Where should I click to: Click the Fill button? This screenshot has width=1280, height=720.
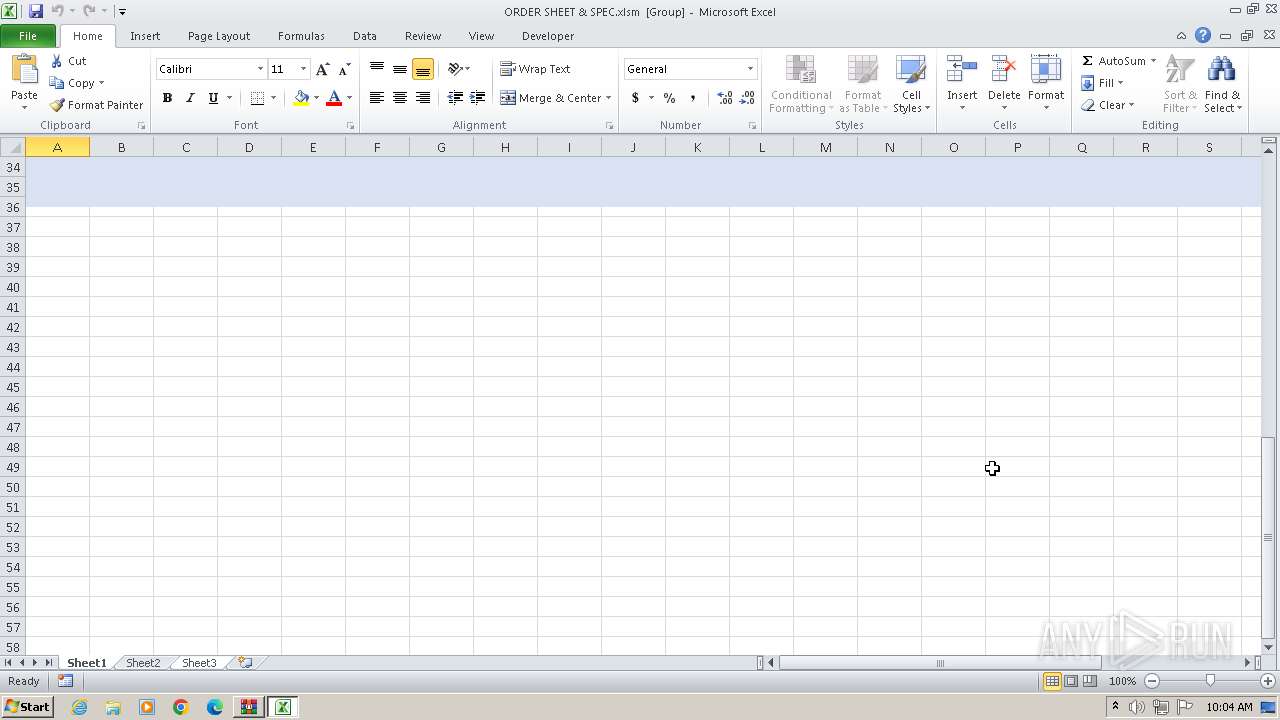coord(1103,83)
